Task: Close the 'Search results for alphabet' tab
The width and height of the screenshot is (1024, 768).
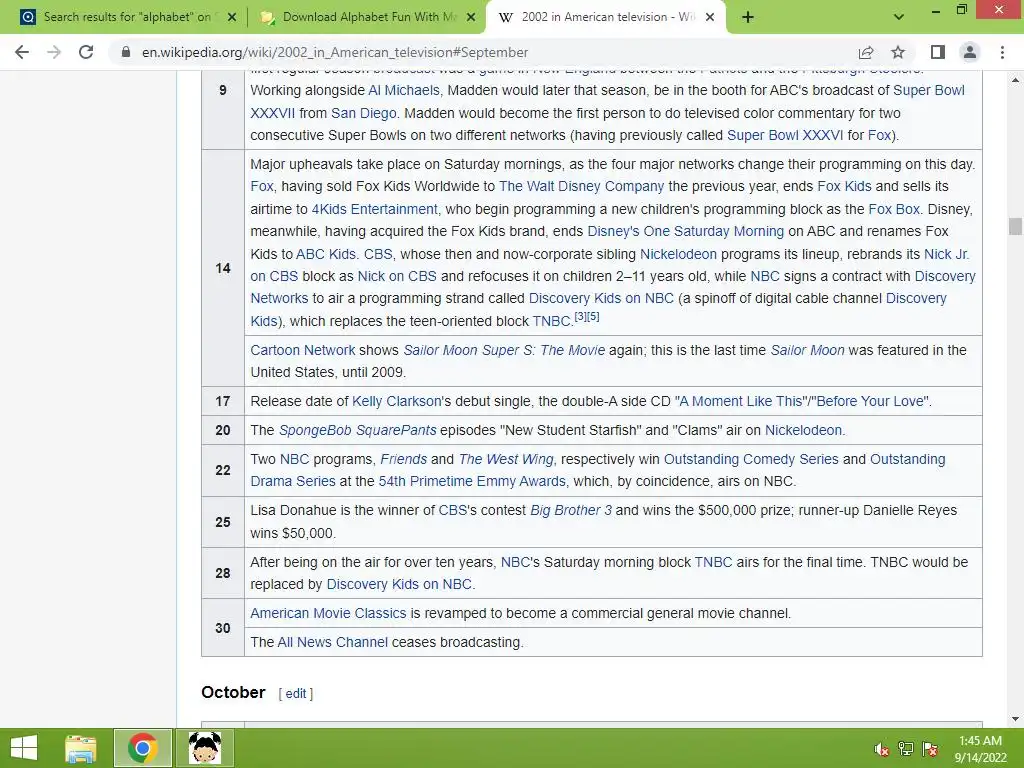Action: 231,17
